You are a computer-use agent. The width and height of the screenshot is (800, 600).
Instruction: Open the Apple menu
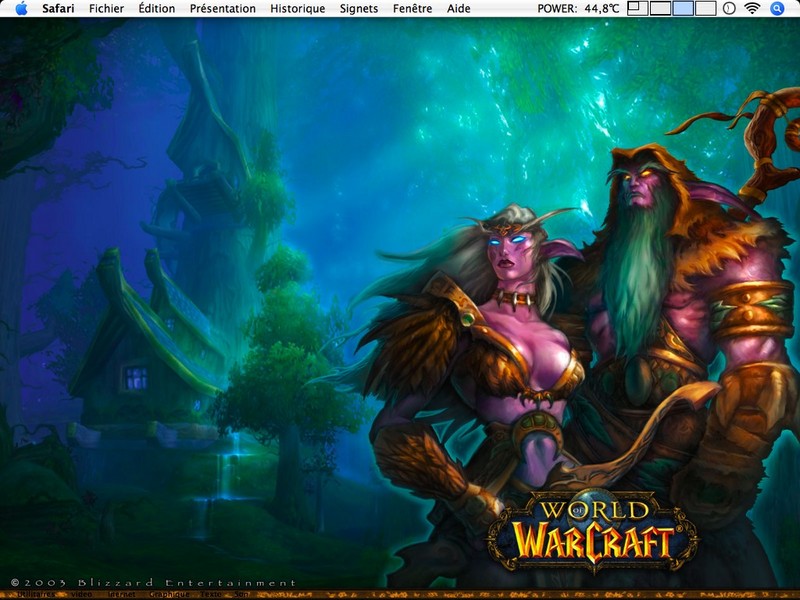pyautogui.click(x=21, y=8)
